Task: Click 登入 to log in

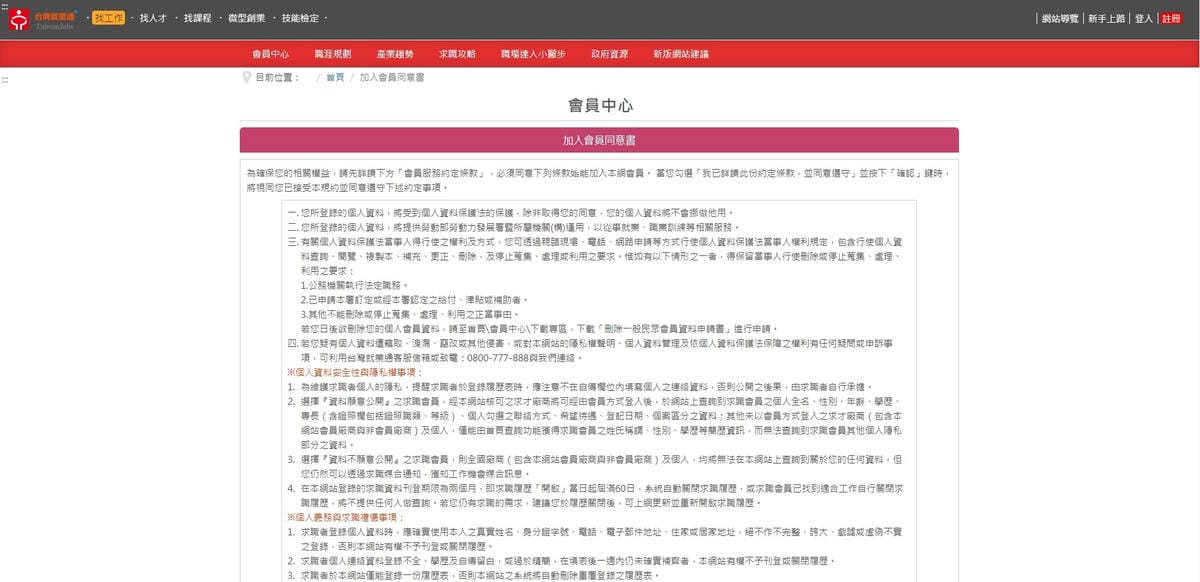Action: coord(1144,19)
